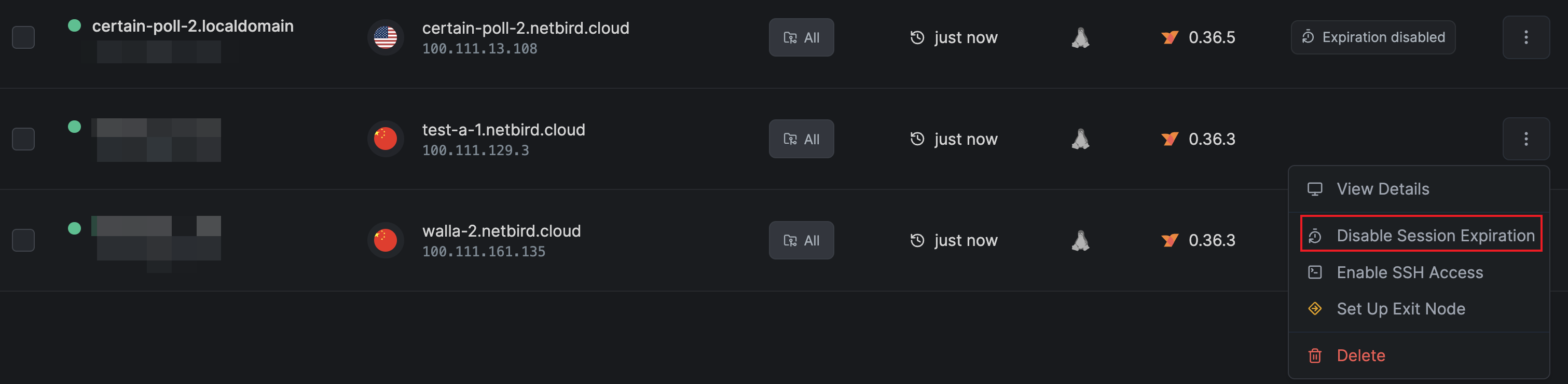
Task: Select the checkbox for certain-poll-2 peer
Action: click(x=23, y=38)
